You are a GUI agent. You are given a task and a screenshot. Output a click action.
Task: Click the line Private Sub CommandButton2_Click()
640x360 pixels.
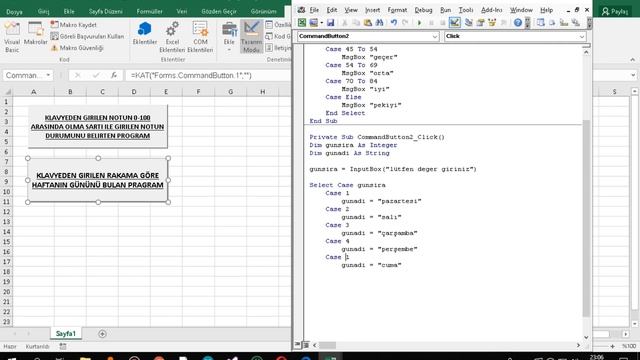click(377, 137)
